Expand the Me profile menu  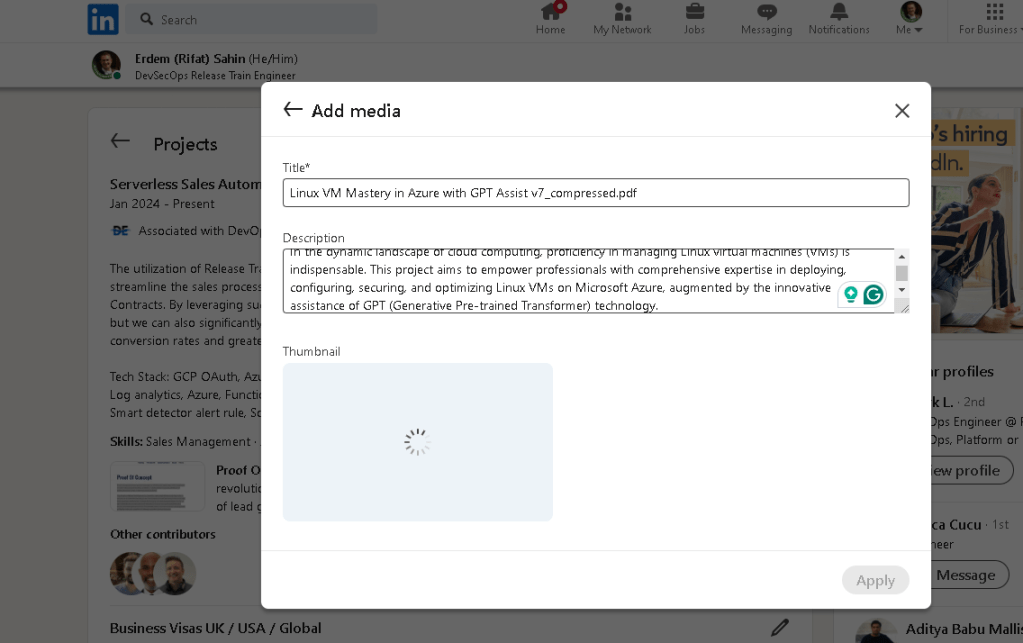[909, 29]
